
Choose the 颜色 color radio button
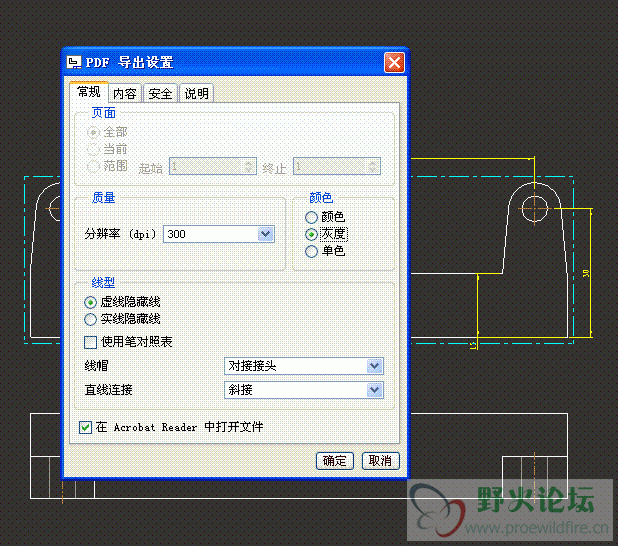click(311, 217)
